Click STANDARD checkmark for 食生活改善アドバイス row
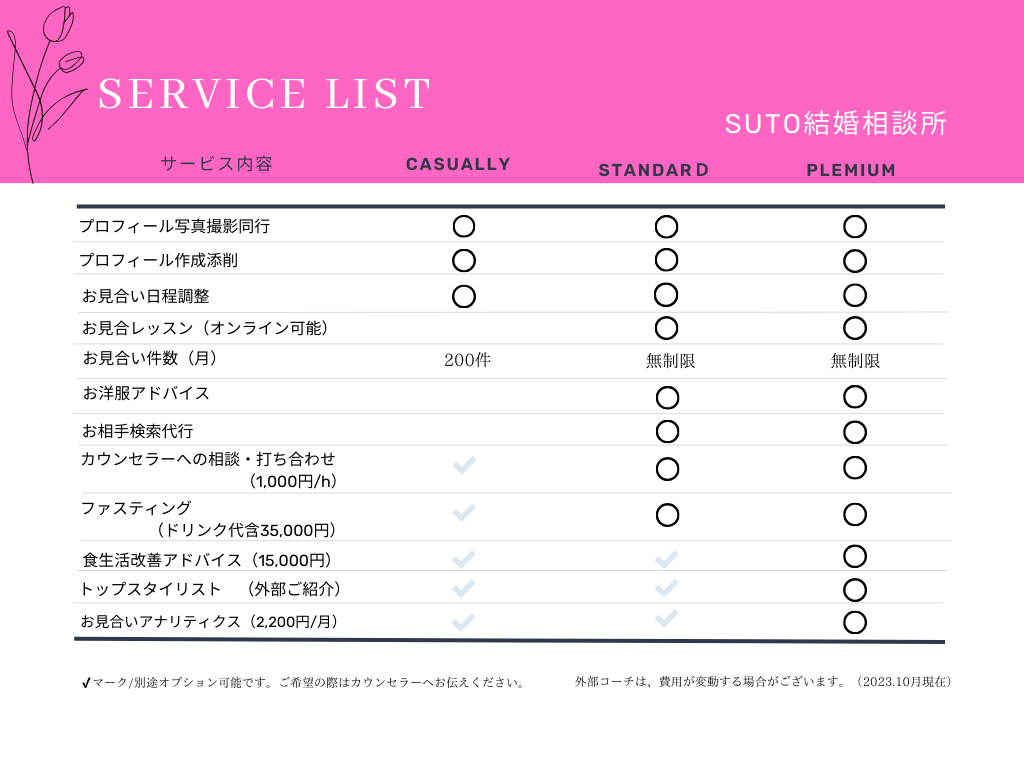 point(667,560)
